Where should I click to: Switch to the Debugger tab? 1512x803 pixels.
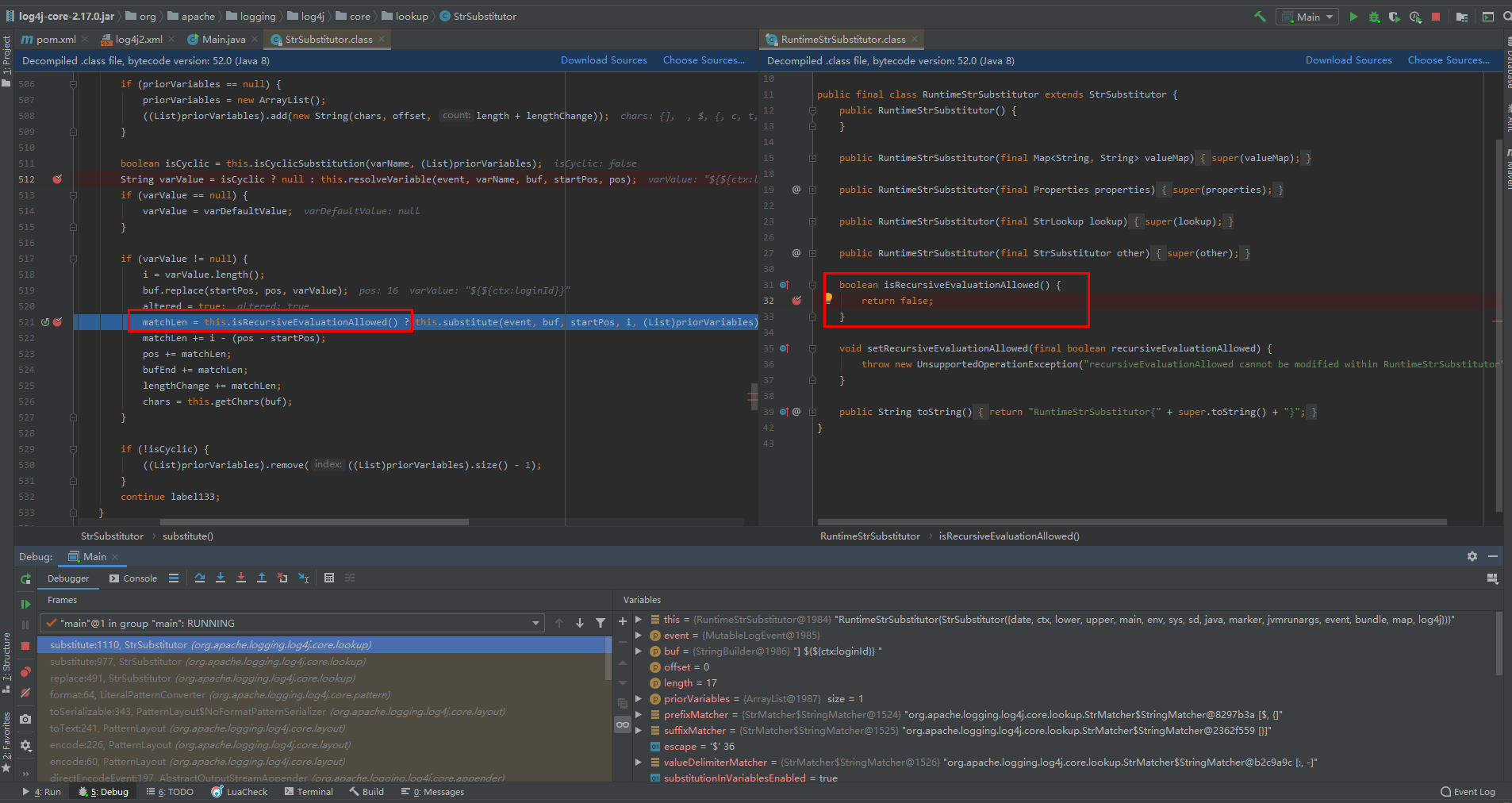68,578
